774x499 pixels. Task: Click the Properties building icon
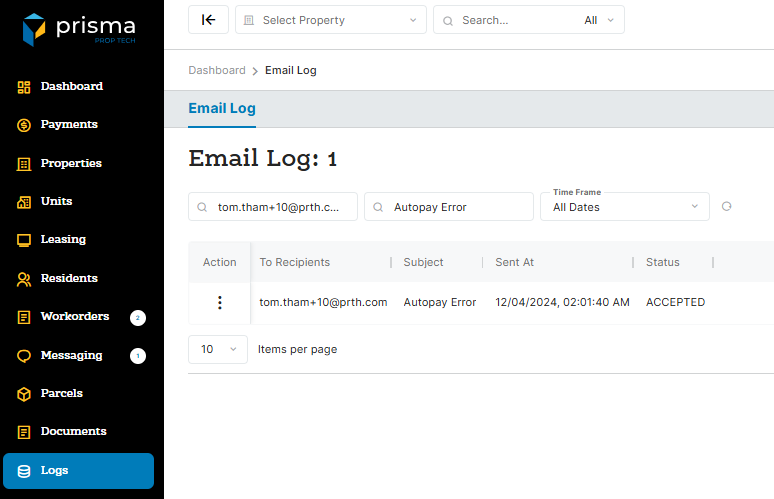coord(24,163)
